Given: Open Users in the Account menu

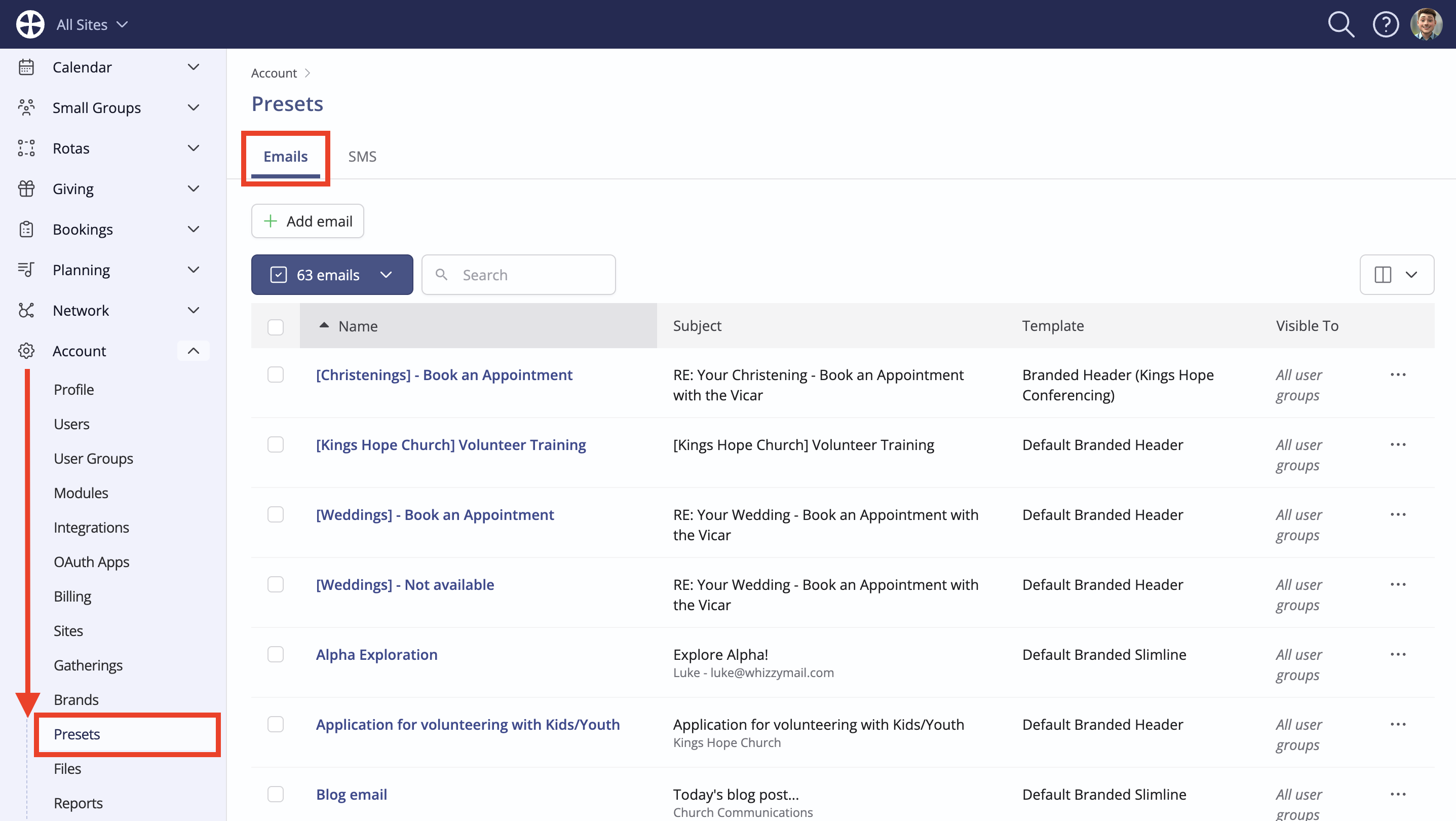Looking at the screenshot, I should [x=72, y=424].
